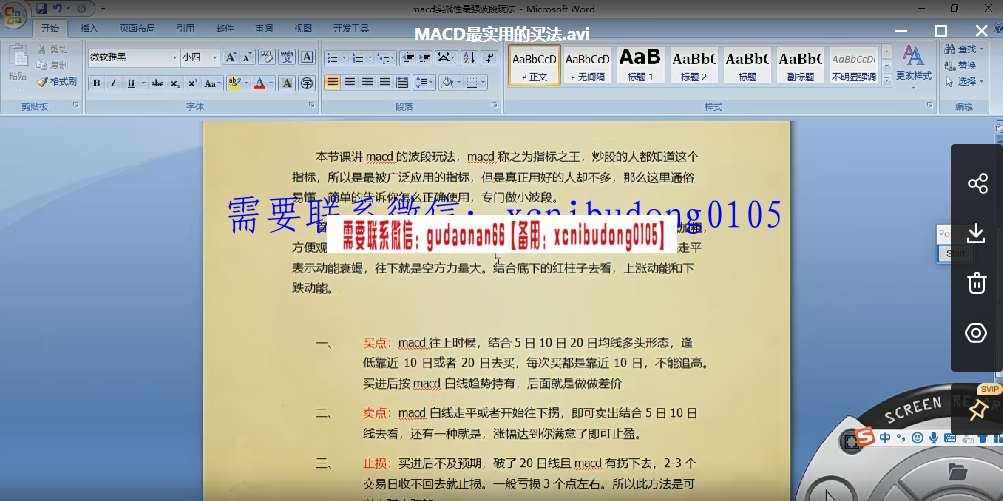This screenshot has width=1003, height=501.
Task: Toggle Subscript formatting
Action: (175, 83)
